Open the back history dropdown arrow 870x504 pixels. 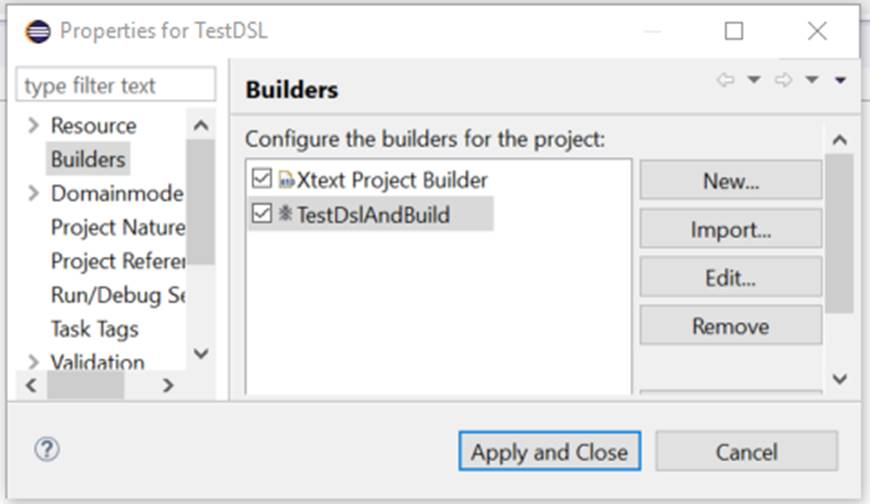pos(754,80)
